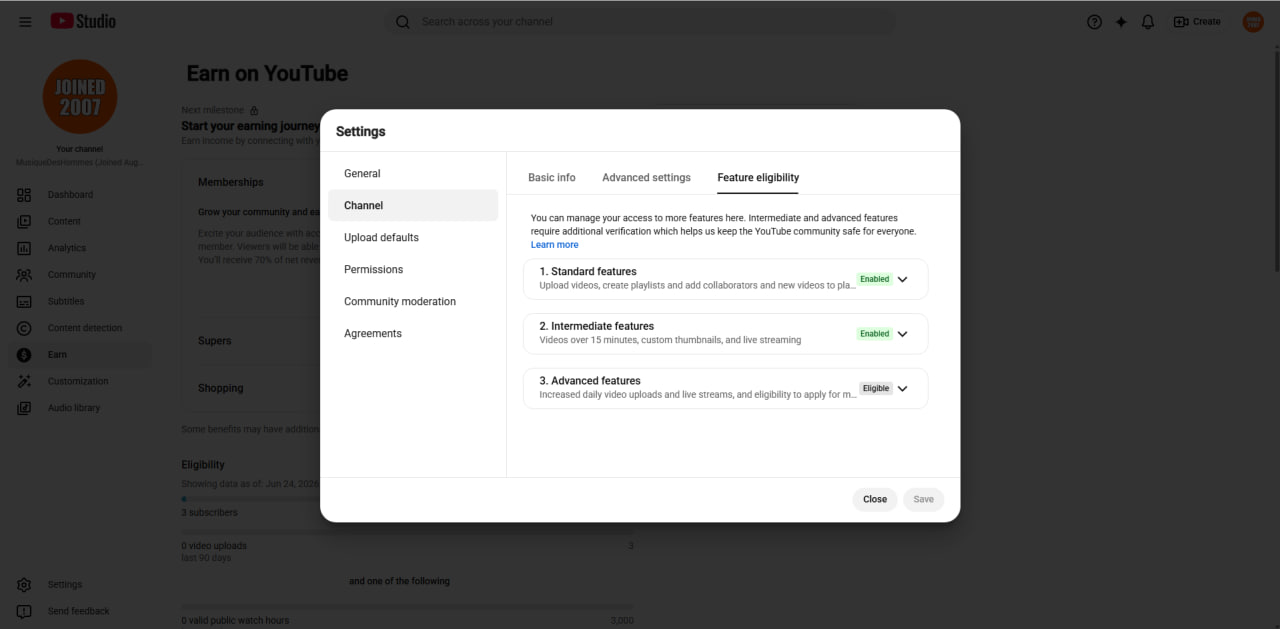
Task: Open the hamburger navigation menu
Action: 25,22
